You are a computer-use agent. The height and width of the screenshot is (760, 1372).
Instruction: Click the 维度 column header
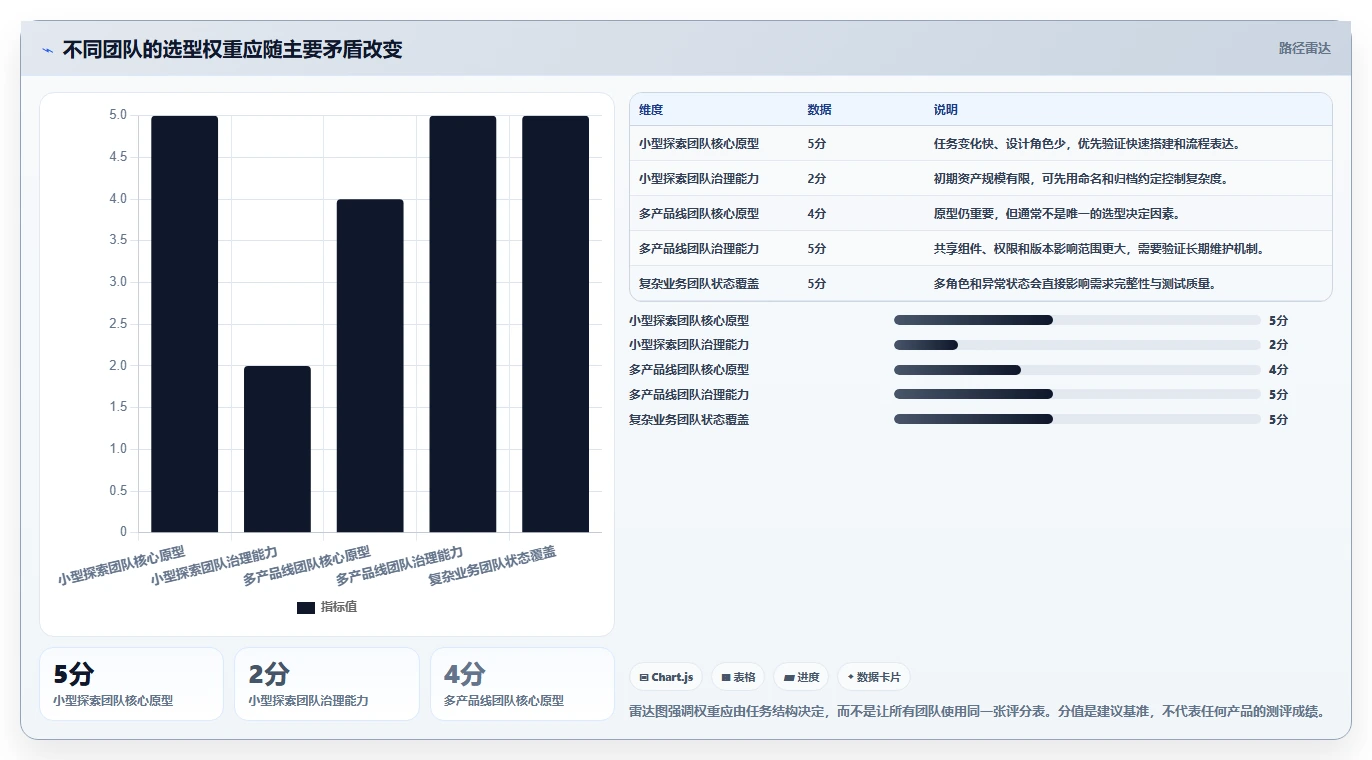tap(651, 109)
